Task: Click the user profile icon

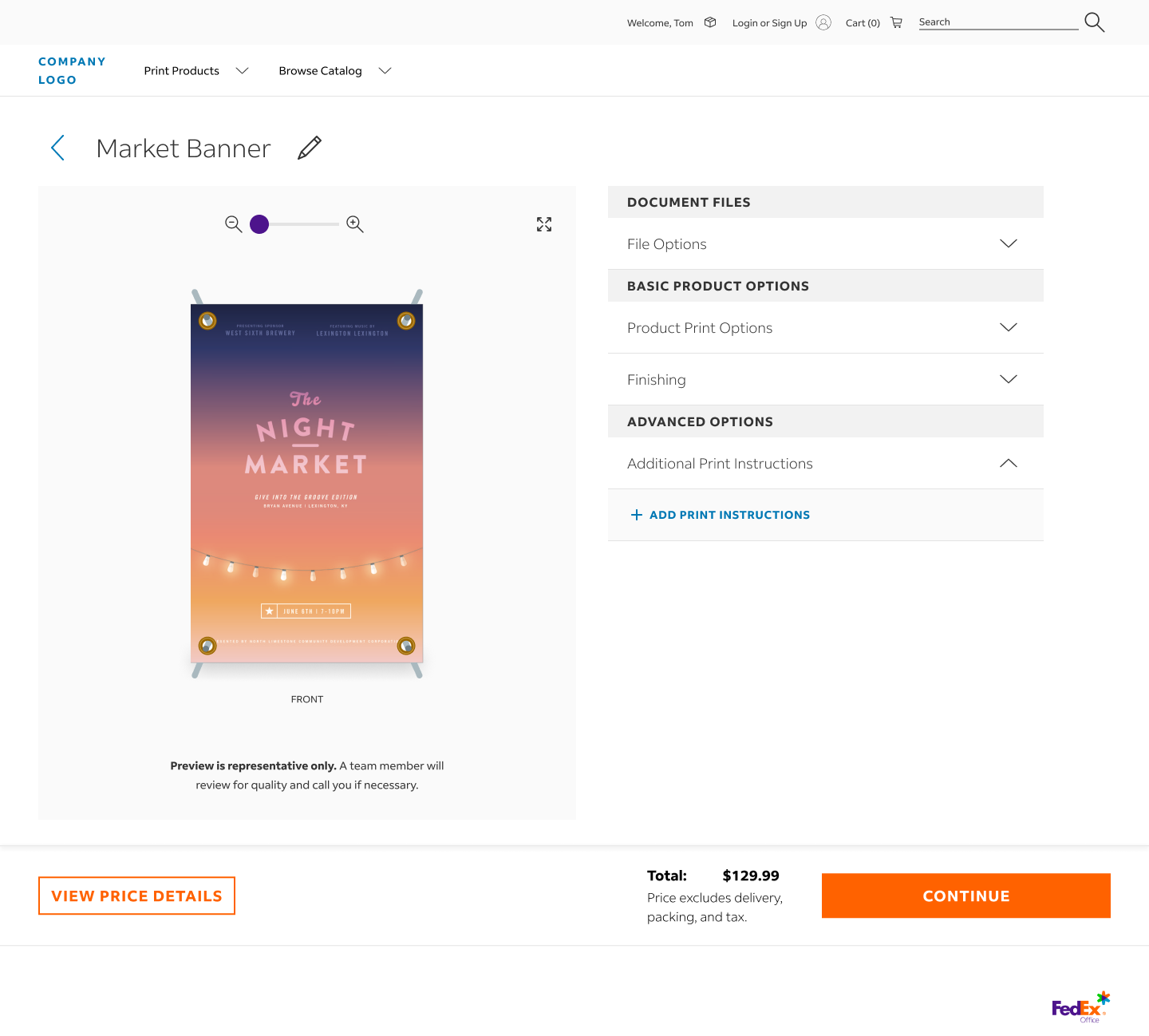Action: (823, 22)
